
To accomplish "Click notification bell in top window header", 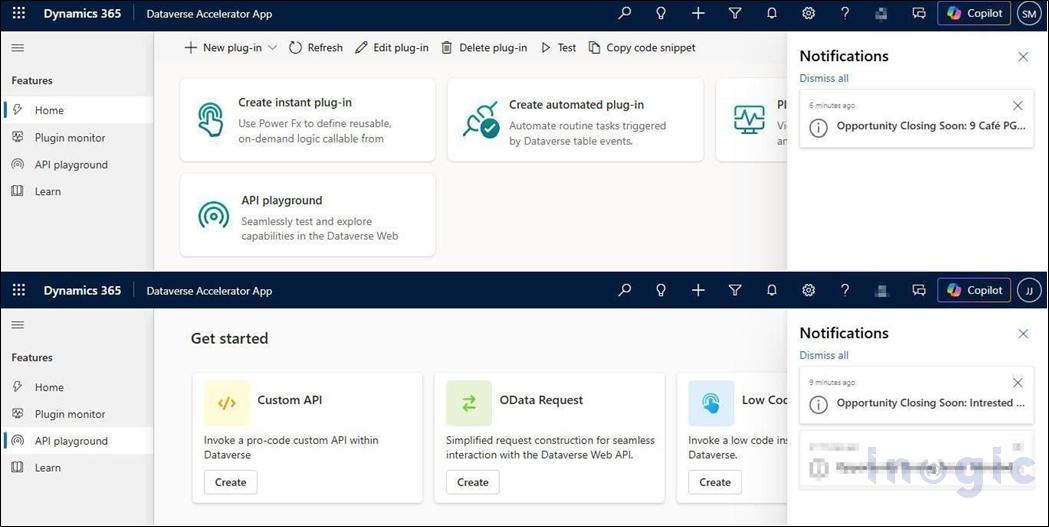I will 771,13.
